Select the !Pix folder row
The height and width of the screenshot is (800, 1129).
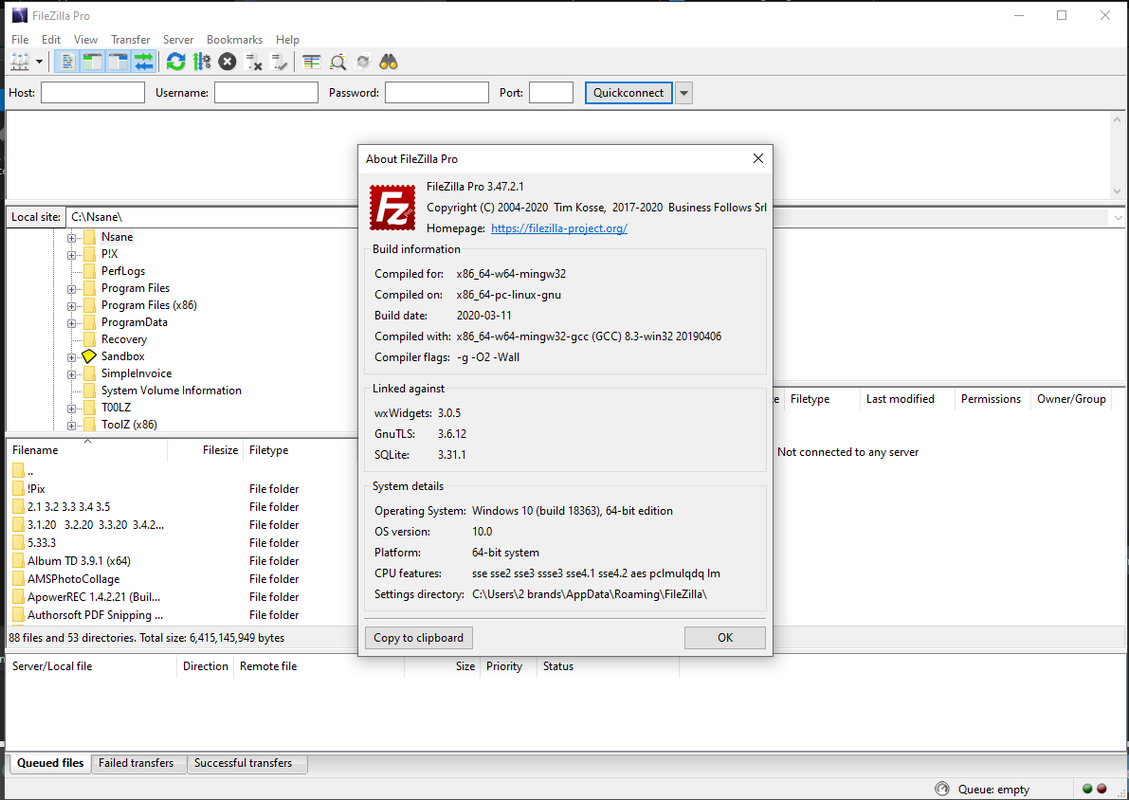181,489
